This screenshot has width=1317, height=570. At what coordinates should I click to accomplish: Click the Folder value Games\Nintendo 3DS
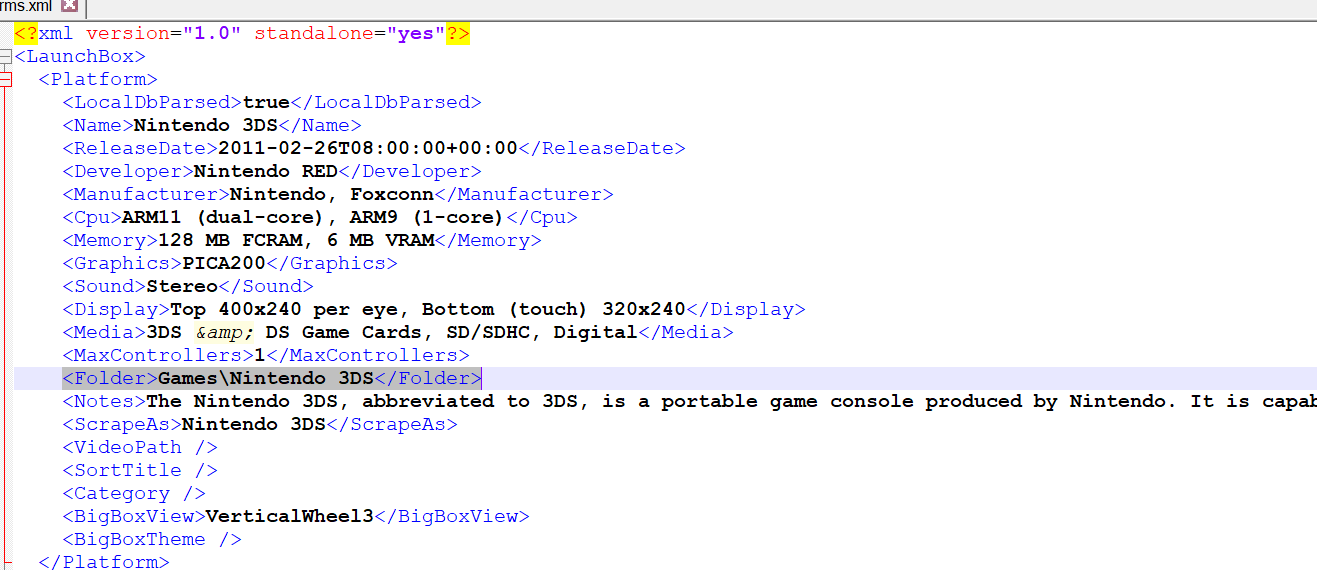coord(266,378)
